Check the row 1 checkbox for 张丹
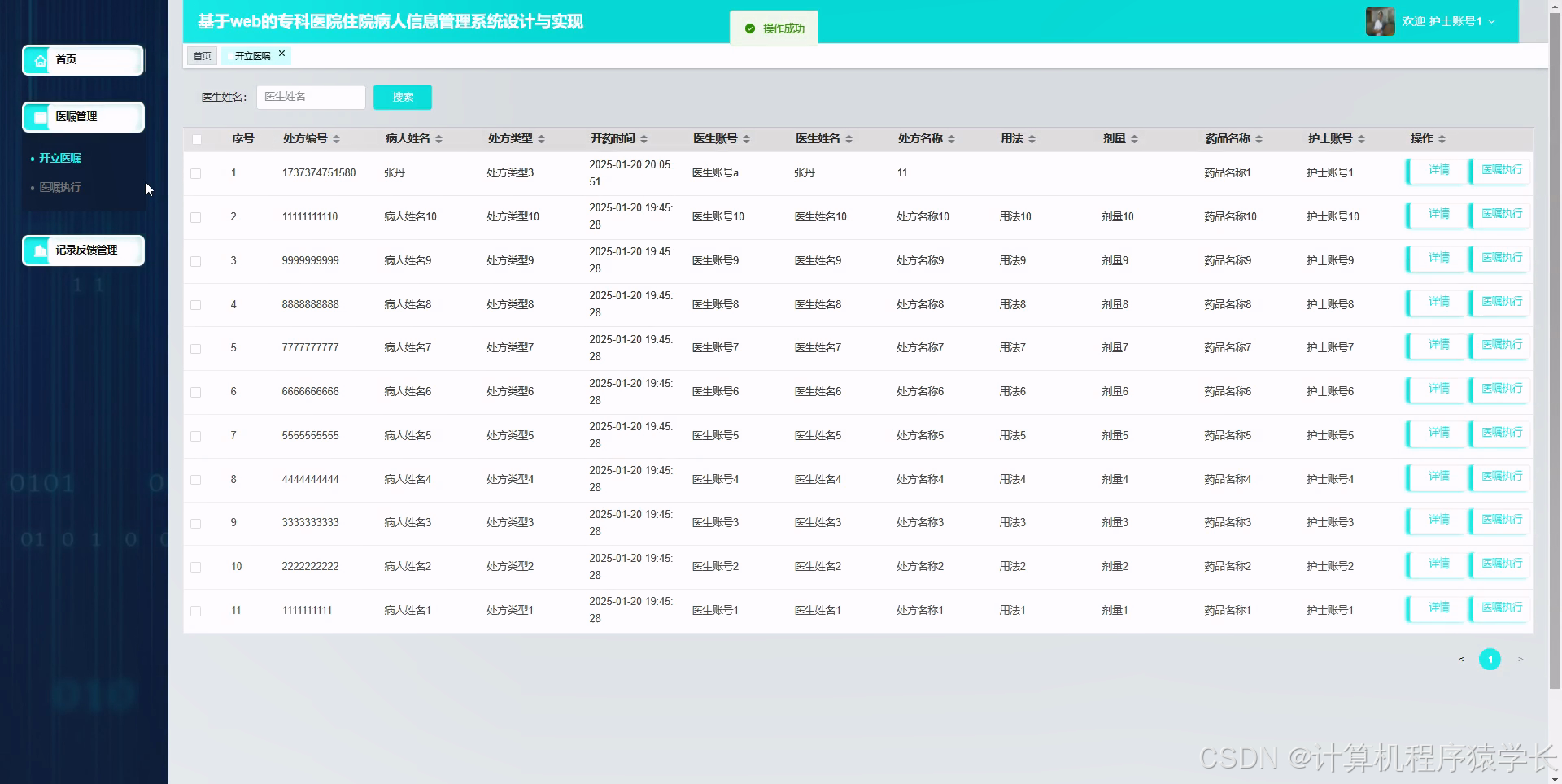 point(195,173)
